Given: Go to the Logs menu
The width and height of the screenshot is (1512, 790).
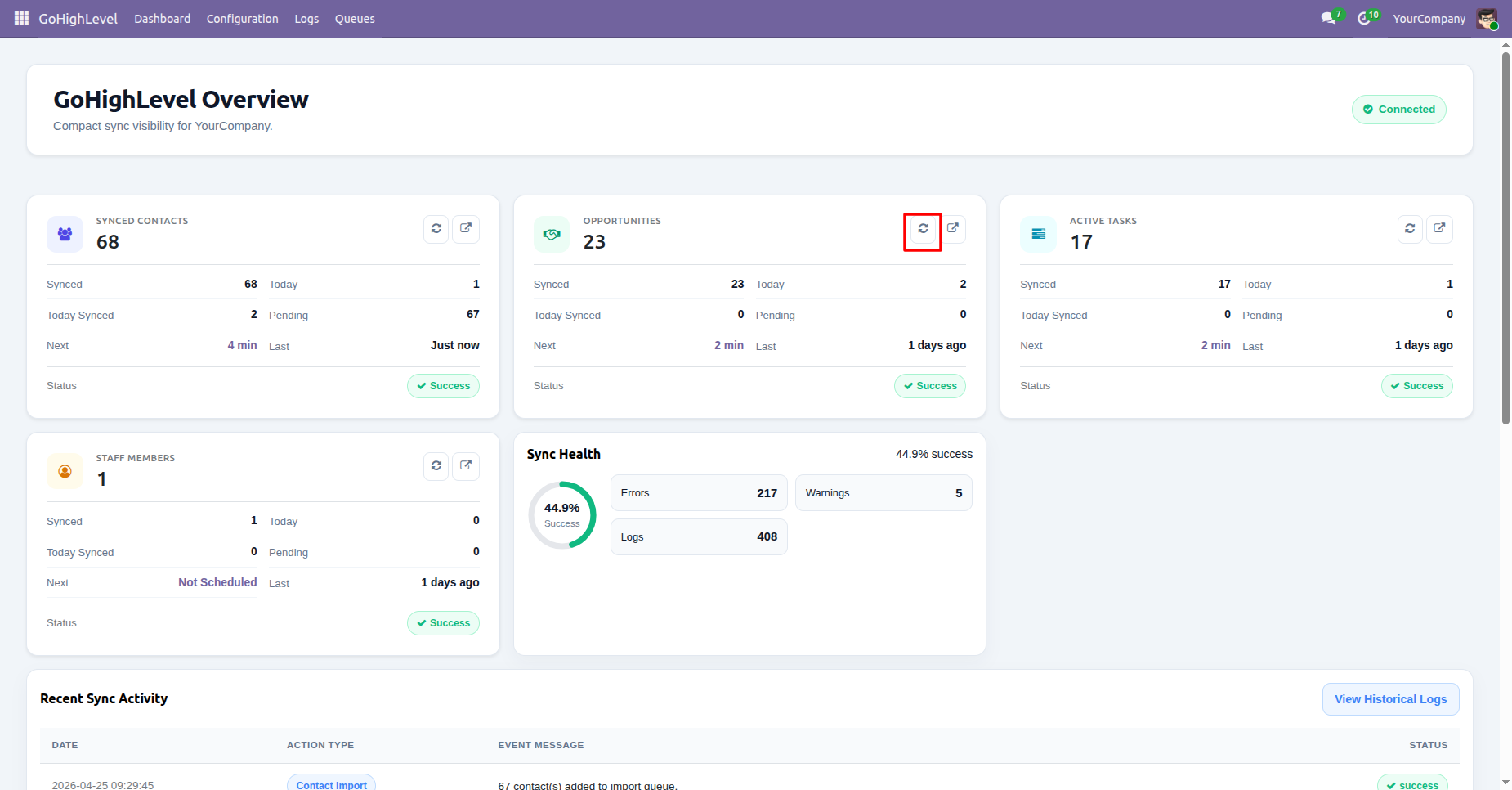Looking at the screenshot, I should click(x=306, y=19).
